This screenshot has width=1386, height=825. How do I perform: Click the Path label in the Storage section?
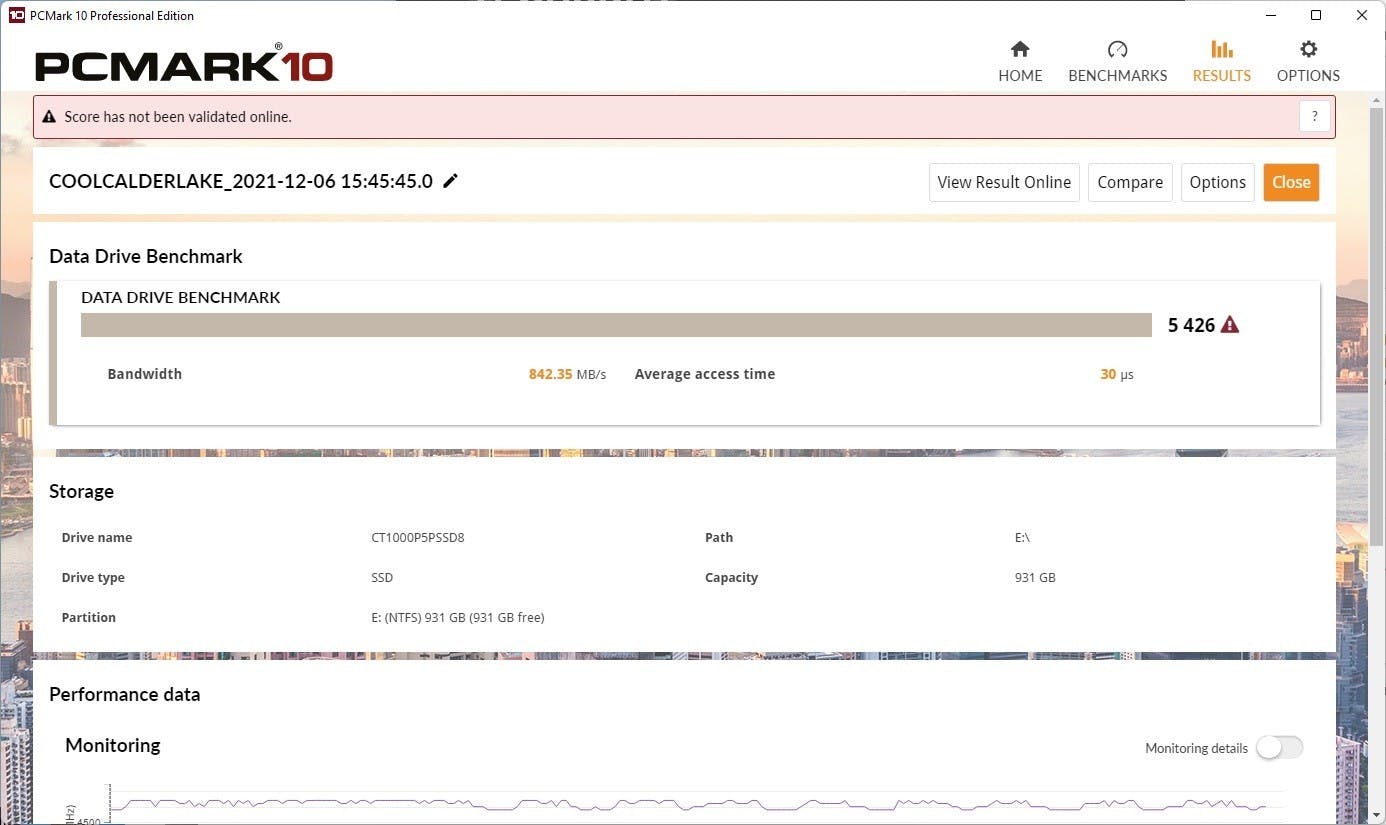[719, 537]
